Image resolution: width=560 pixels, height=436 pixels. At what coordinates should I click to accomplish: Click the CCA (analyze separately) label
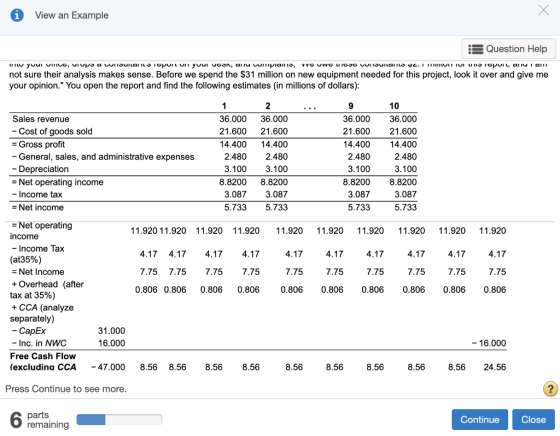(42, 313)
